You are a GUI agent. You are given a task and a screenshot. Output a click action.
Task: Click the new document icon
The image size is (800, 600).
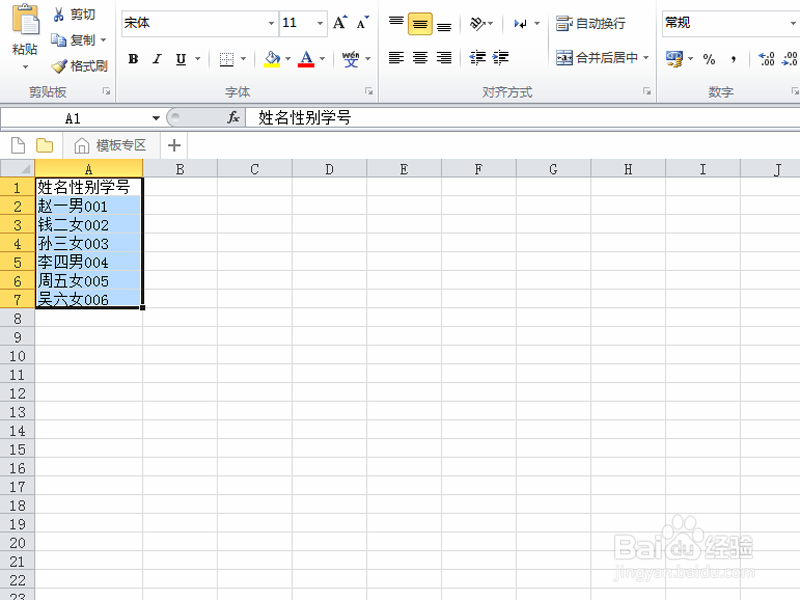(18, 145)
